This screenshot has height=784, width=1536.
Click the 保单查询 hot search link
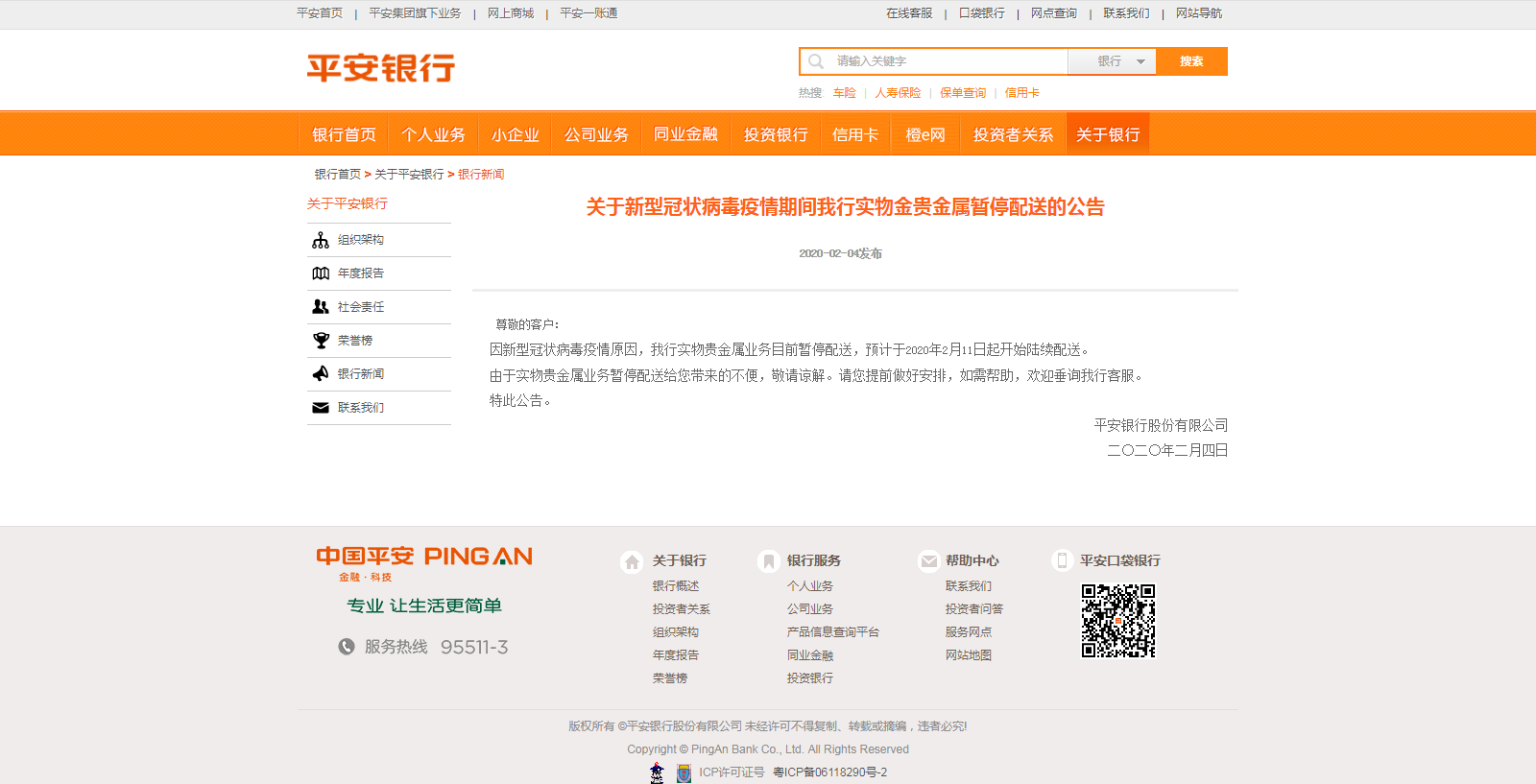click(x=963, y=93)
